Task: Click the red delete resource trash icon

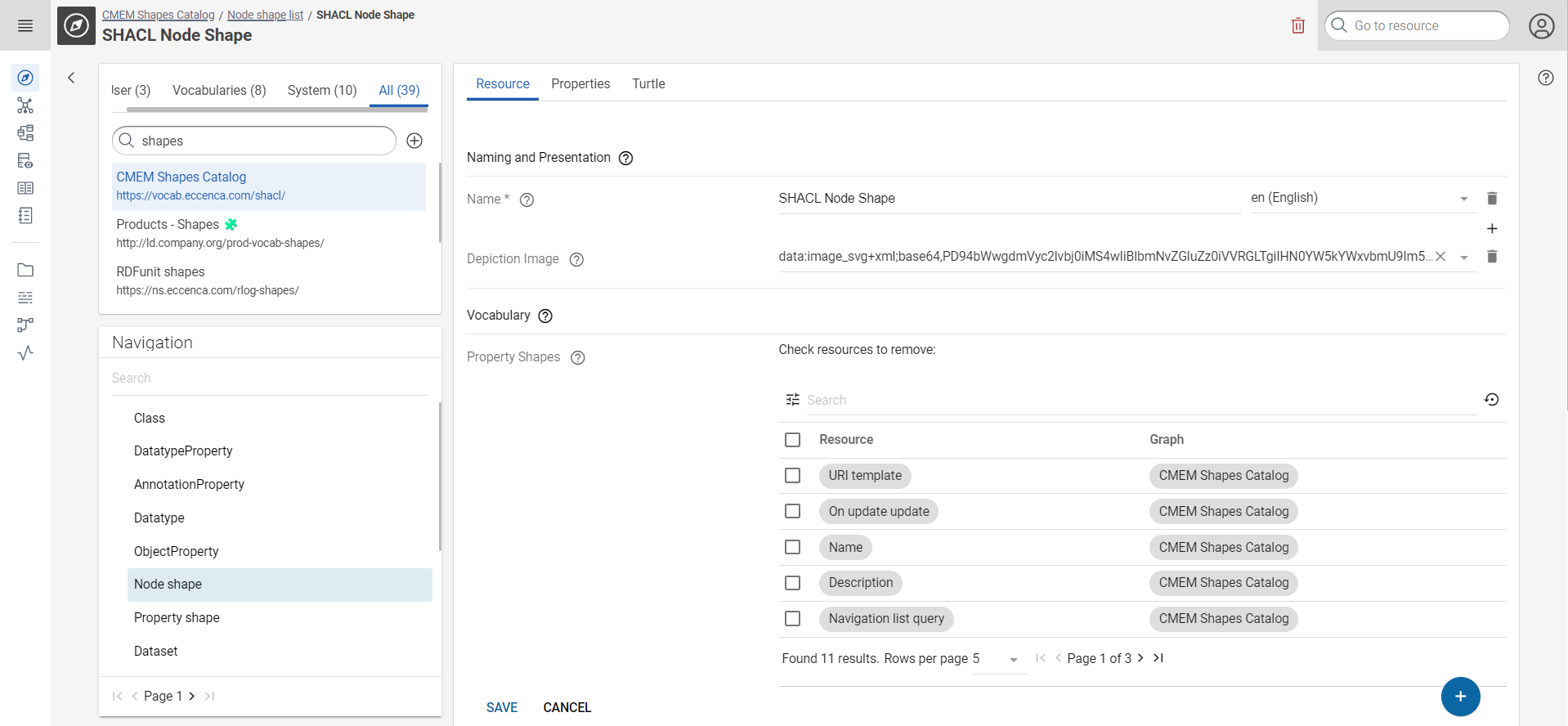Action: click(1297, 25)
